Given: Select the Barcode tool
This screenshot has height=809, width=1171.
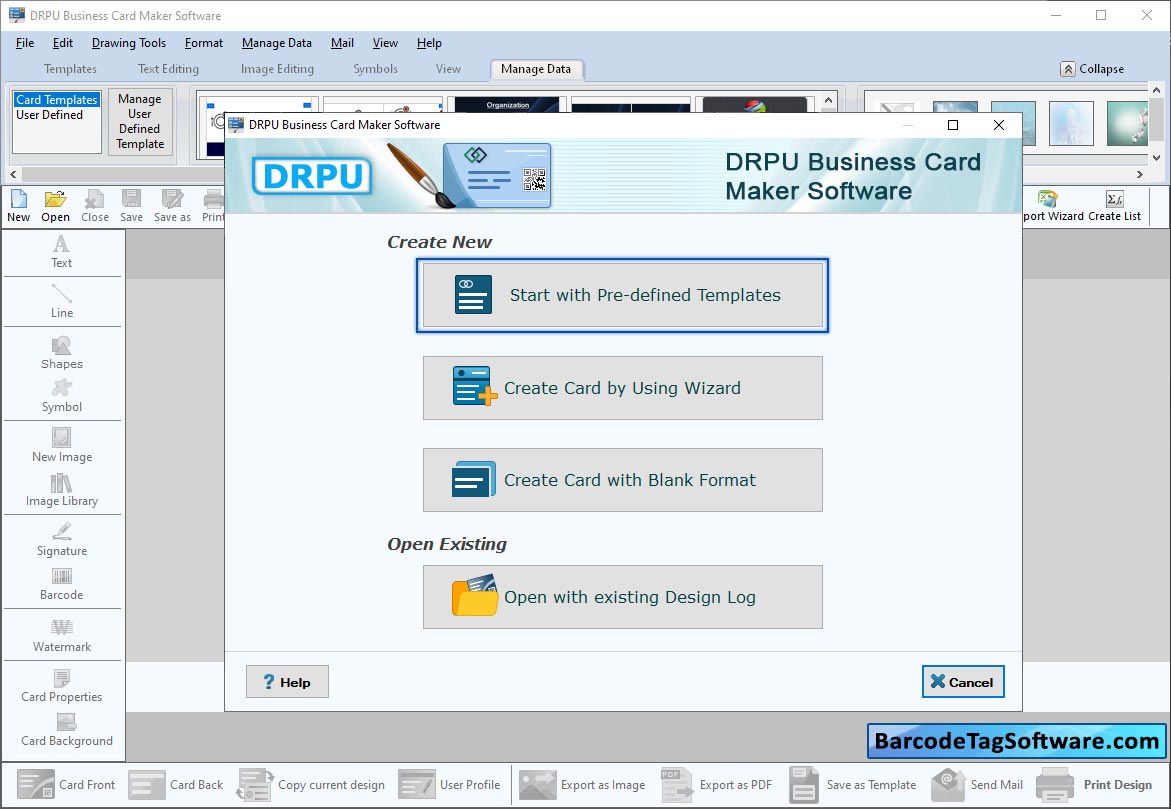Looking at the screenshot, I should point(61,584).
